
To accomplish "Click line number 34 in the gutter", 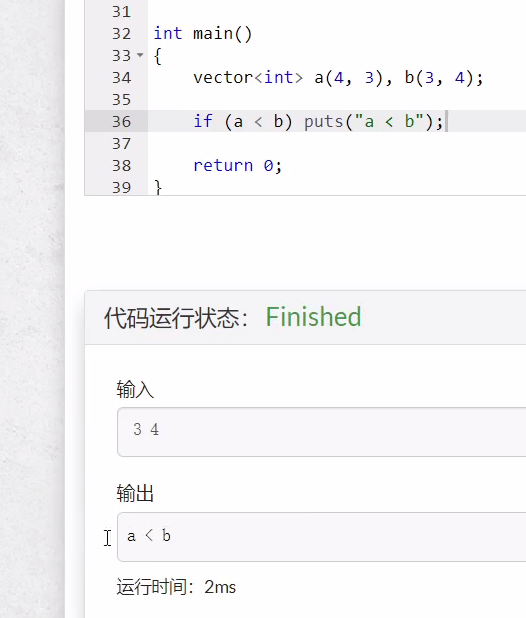I will tap(121, 78).
